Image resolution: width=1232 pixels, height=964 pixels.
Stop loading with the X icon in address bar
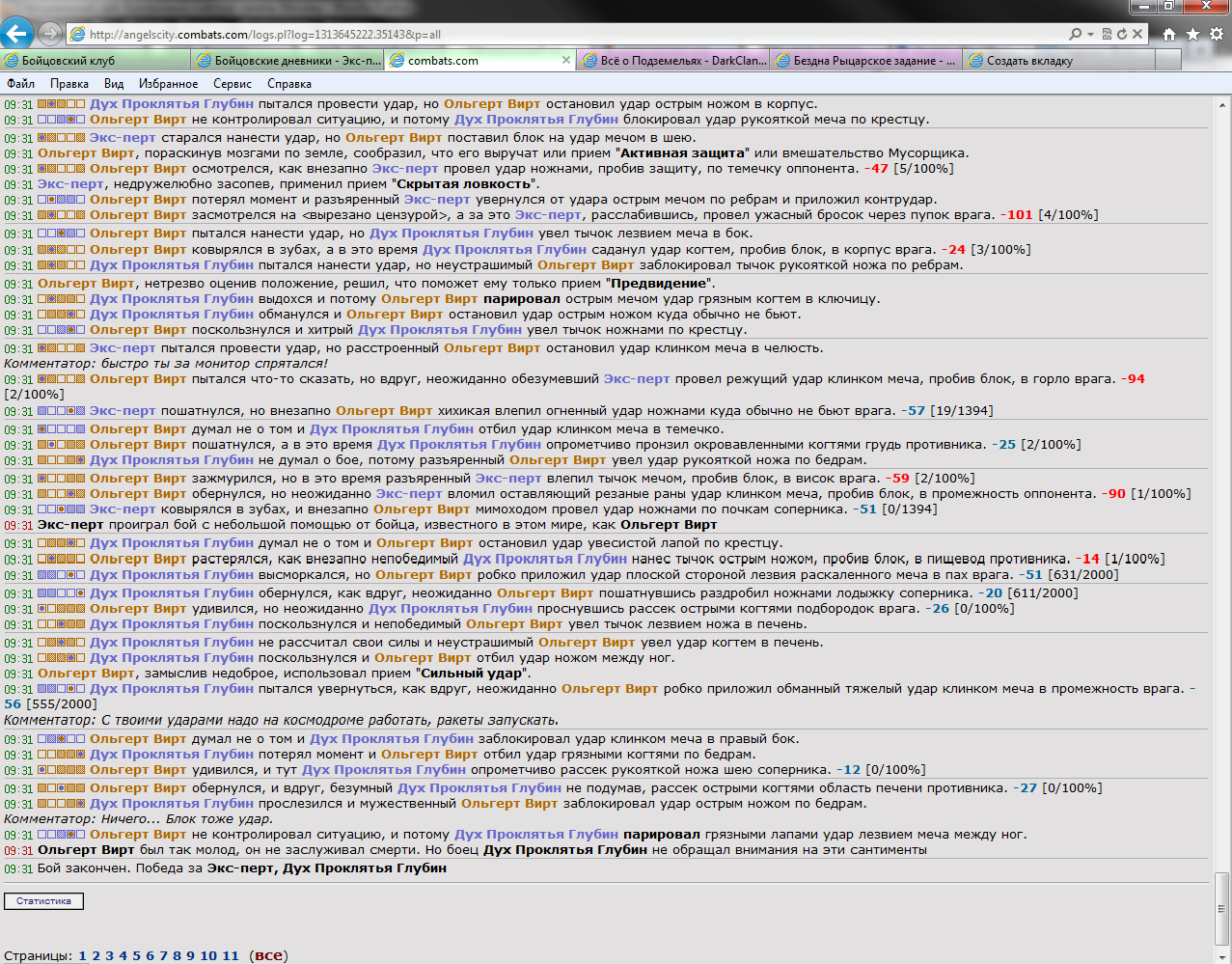click(x=1137, y=34)
